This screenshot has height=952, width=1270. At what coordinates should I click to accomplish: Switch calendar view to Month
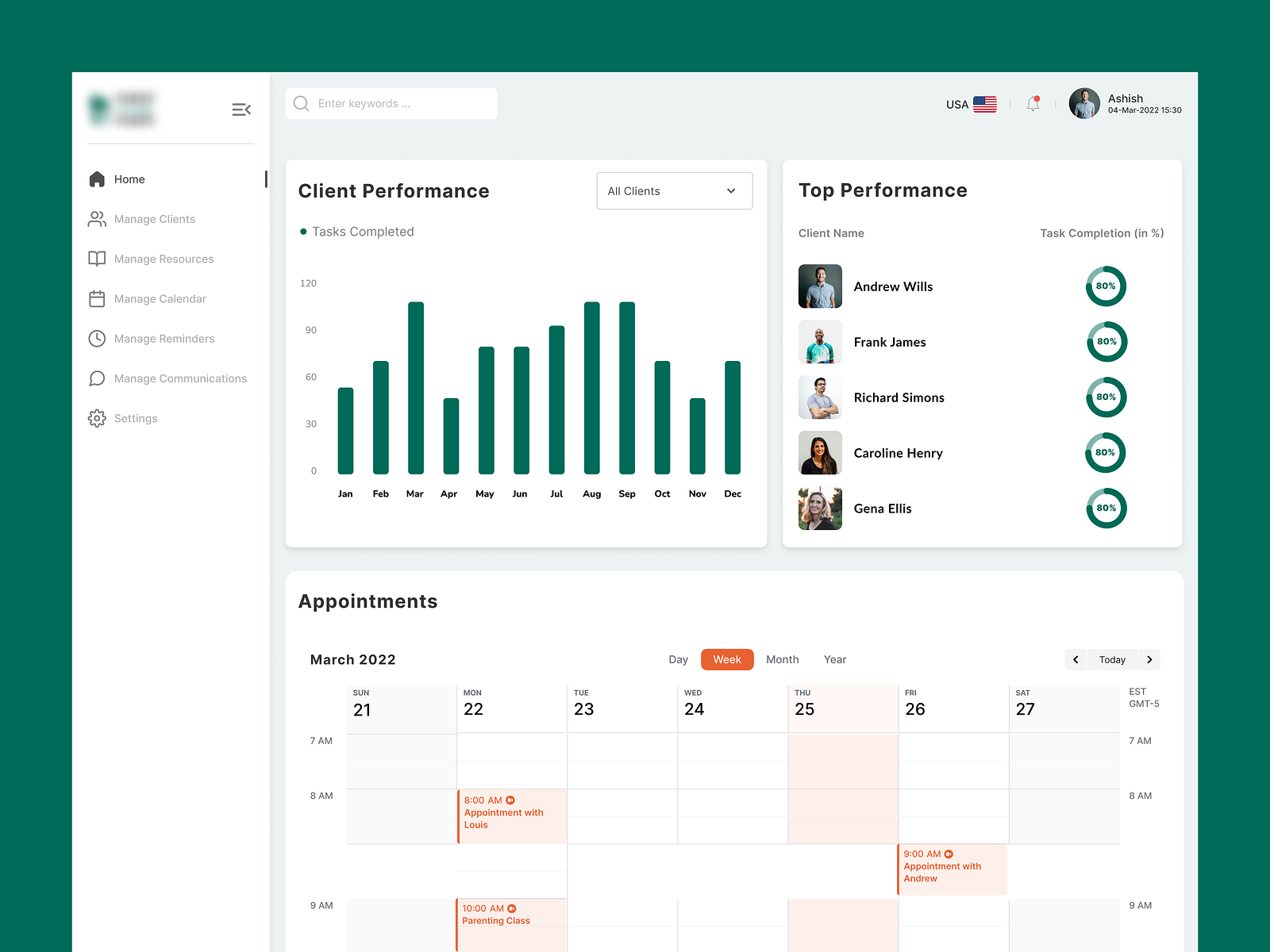click(783, 659)
